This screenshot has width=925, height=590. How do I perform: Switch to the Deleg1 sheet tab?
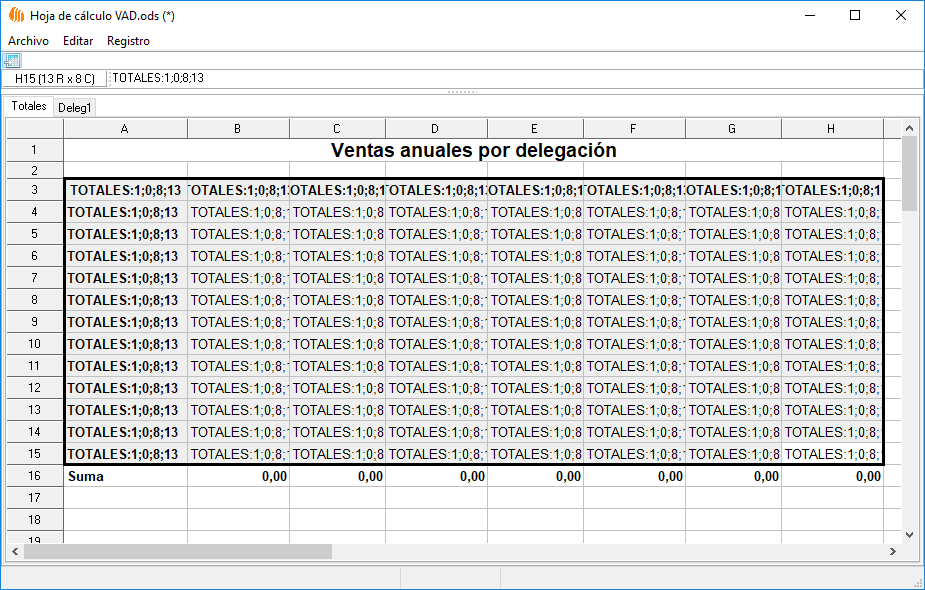click(75, 107)
